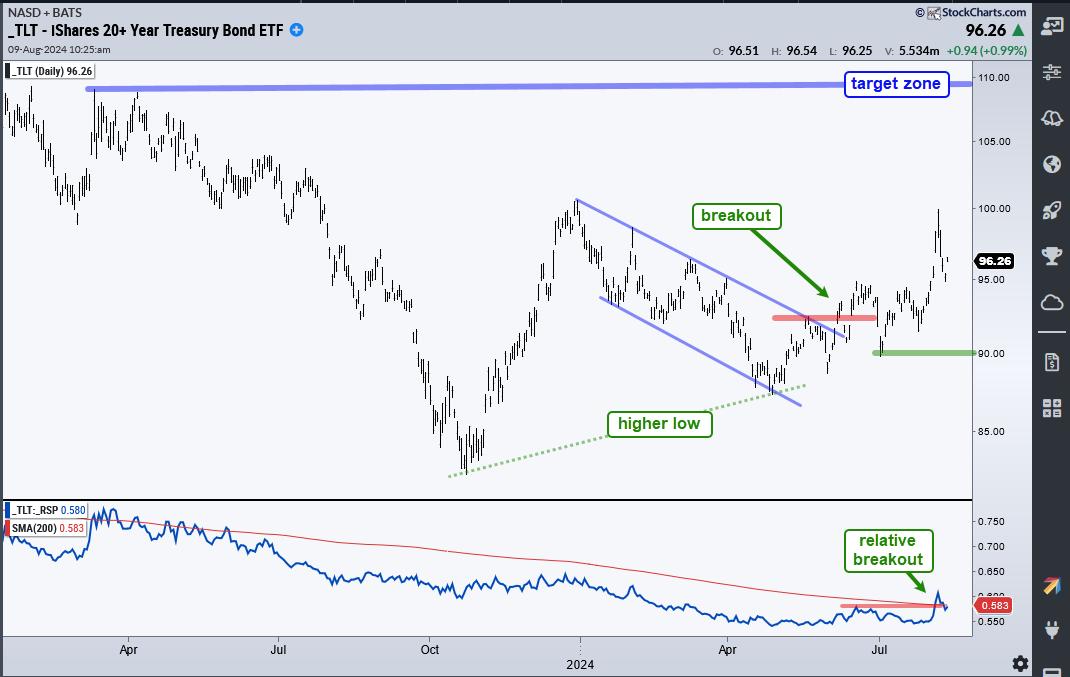This screenshot has width=1070, height=677.
Task: Click the 96.26 price marker on axis
Action: (994, 261)
